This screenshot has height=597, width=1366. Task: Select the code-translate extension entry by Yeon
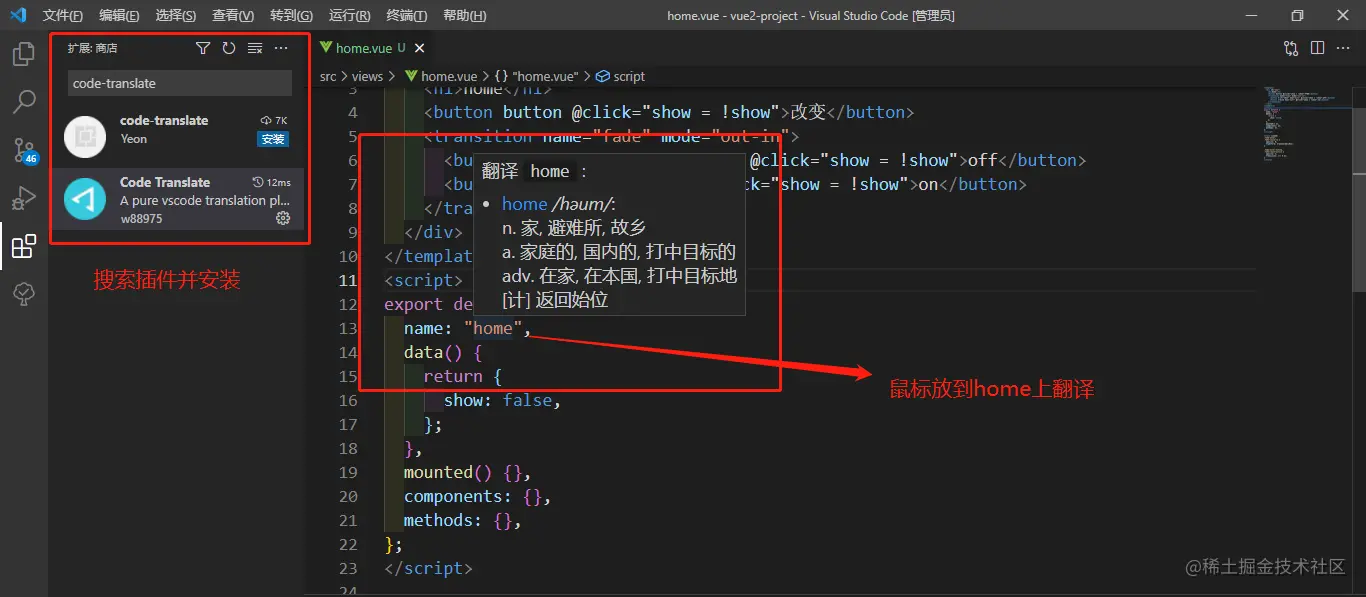(x=178, y=137)
